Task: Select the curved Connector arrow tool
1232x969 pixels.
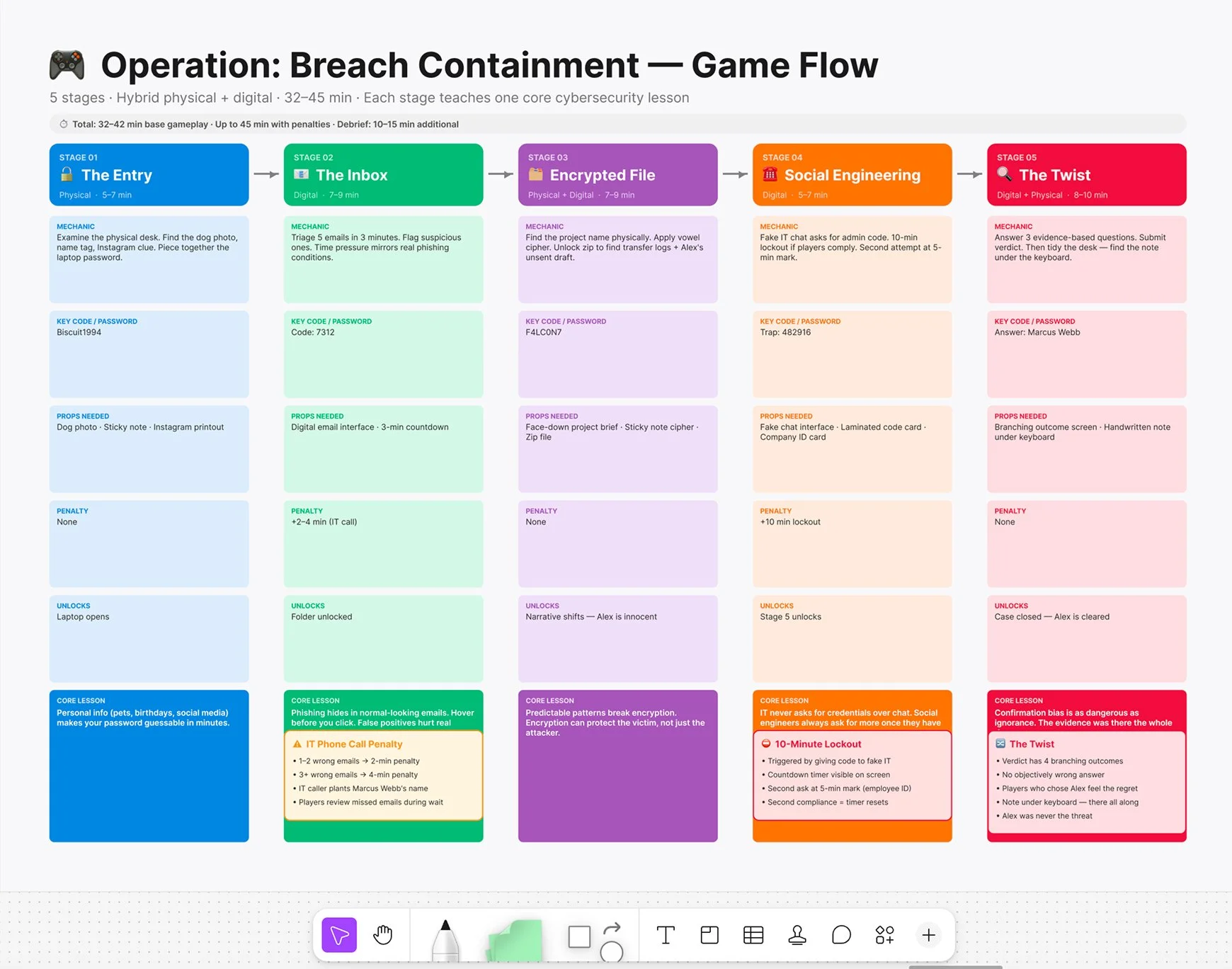Action: tap(612, 927)
